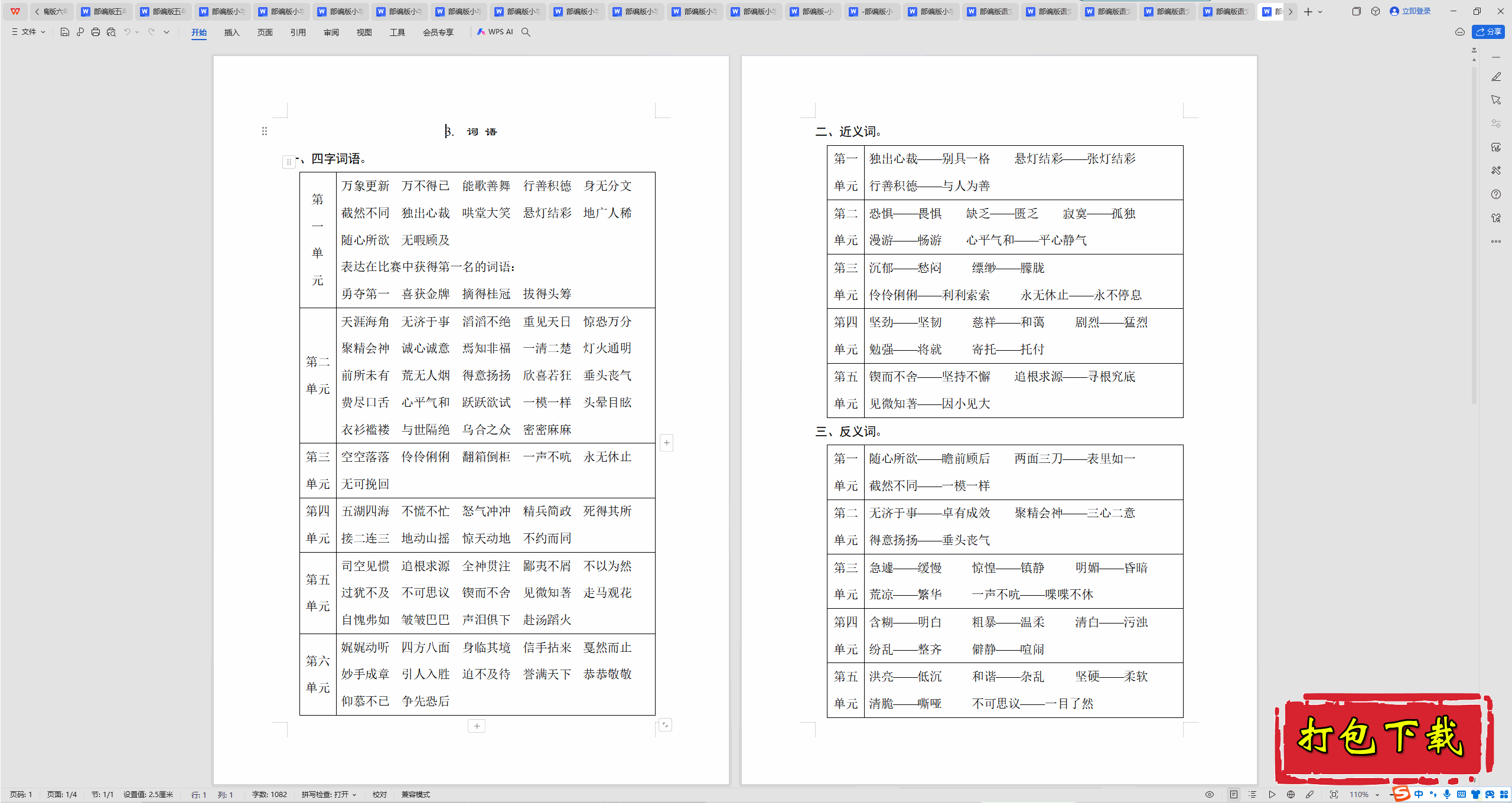Switch to page layout view in status bar
The height and width of the screenshot is (803, 1512).
point(1234,795)
